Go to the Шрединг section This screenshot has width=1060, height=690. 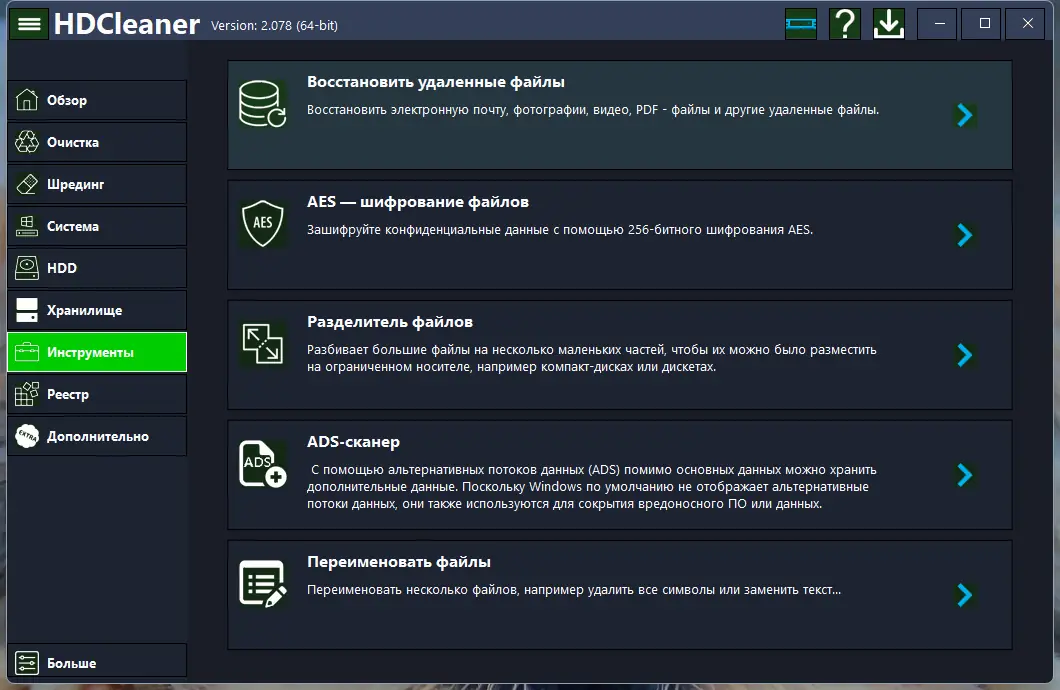(97, 184)
